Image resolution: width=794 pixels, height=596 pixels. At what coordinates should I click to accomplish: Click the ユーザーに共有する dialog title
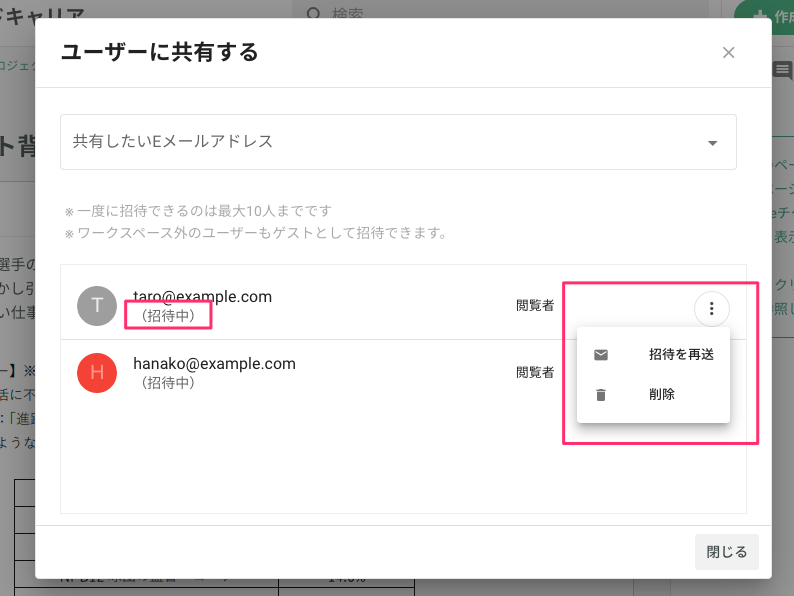(x=160, y=52)
